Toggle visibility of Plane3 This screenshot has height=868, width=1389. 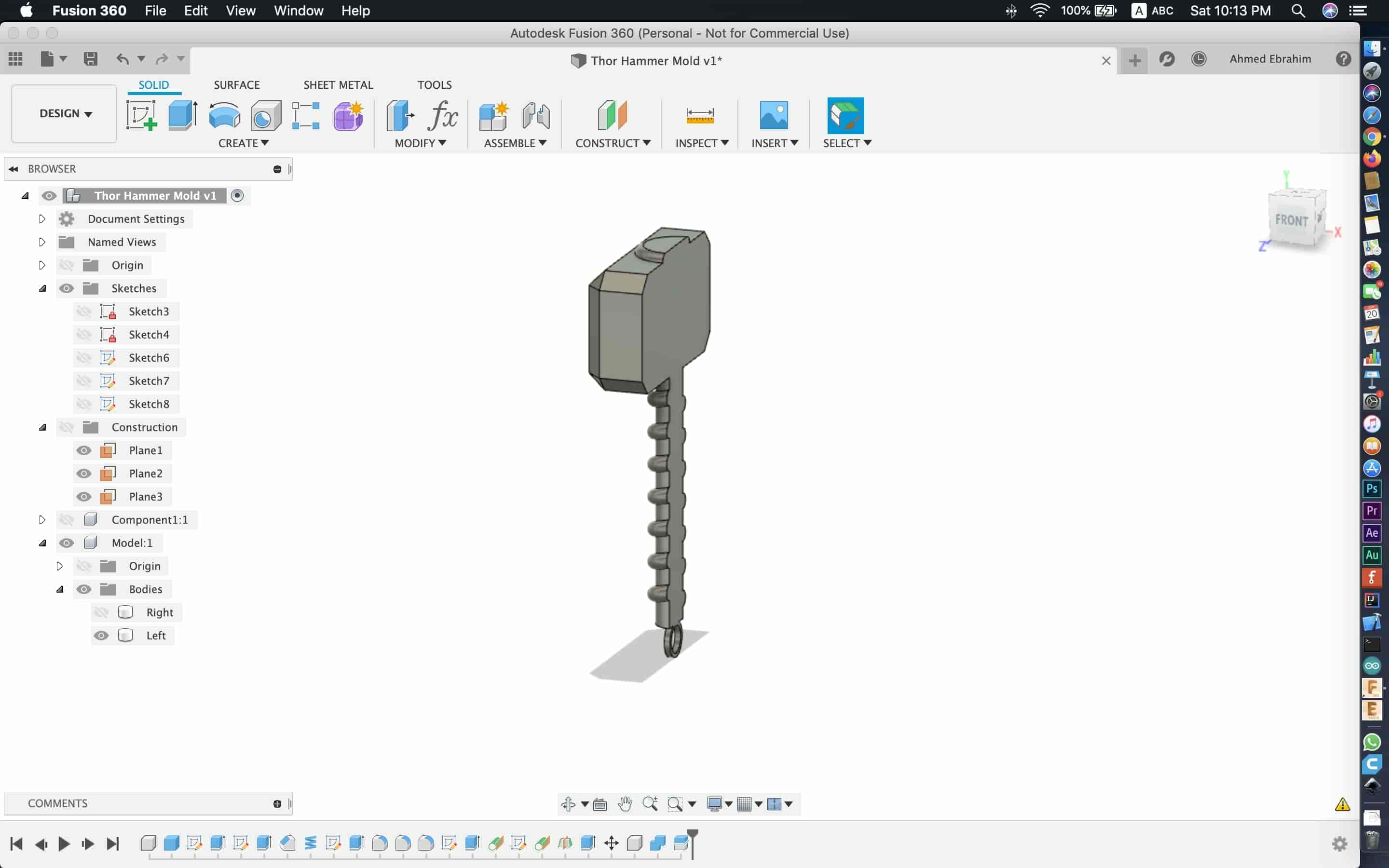click(84, 497)
